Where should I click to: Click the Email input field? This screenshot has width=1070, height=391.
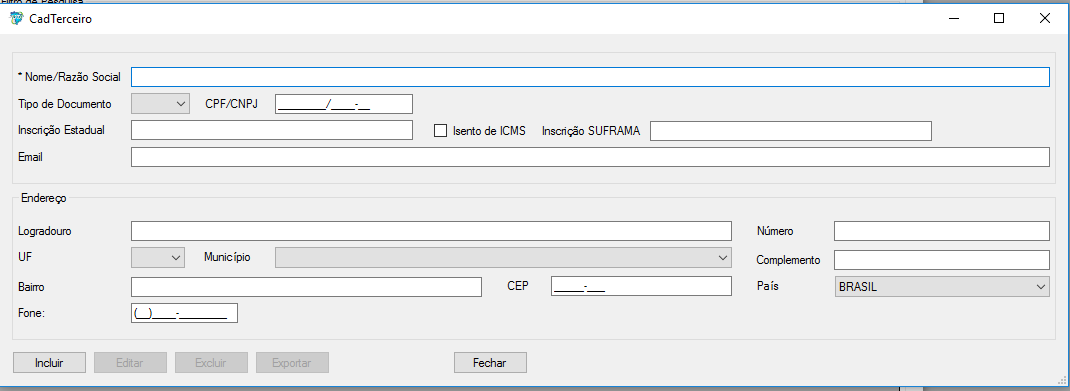[x=590, y=157]
